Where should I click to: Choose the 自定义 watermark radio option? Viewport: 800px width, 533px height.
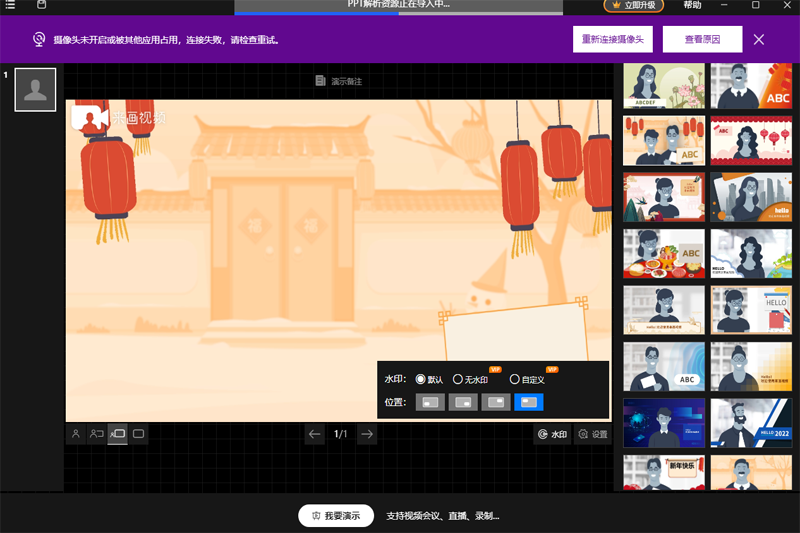[x=527, y=379]
